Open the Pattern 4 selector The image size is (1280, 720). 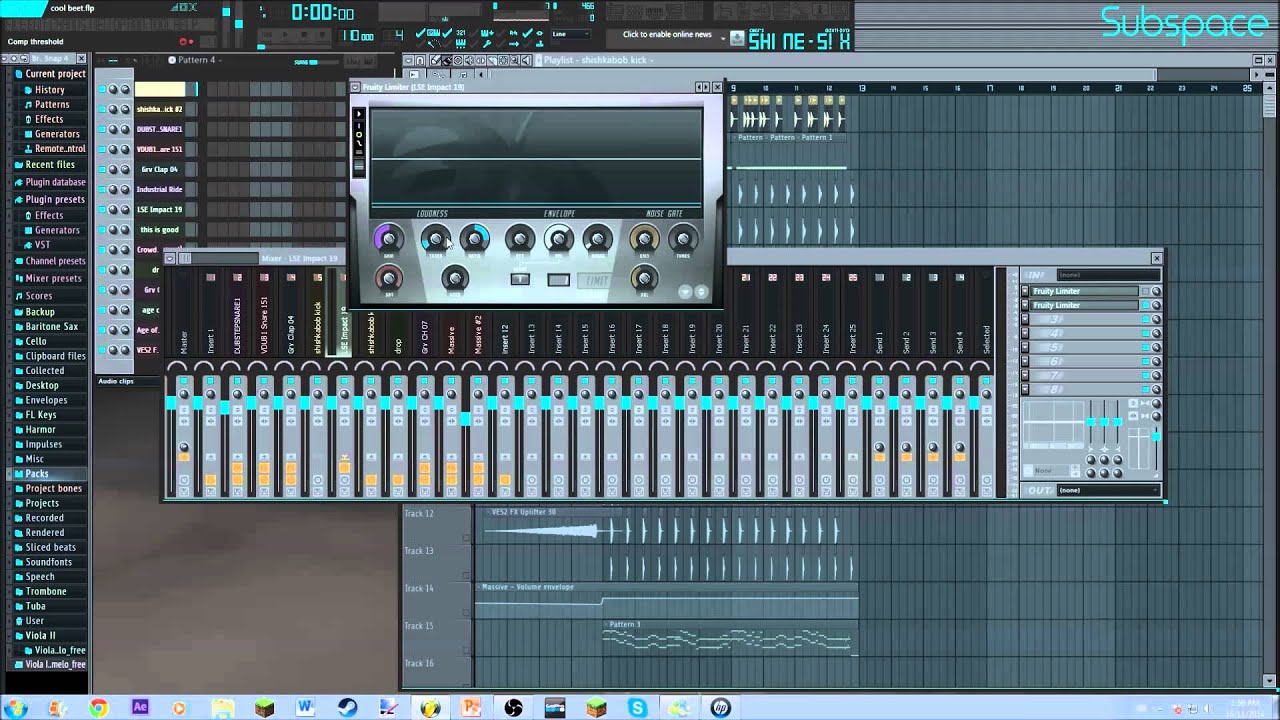coord(197,60)
